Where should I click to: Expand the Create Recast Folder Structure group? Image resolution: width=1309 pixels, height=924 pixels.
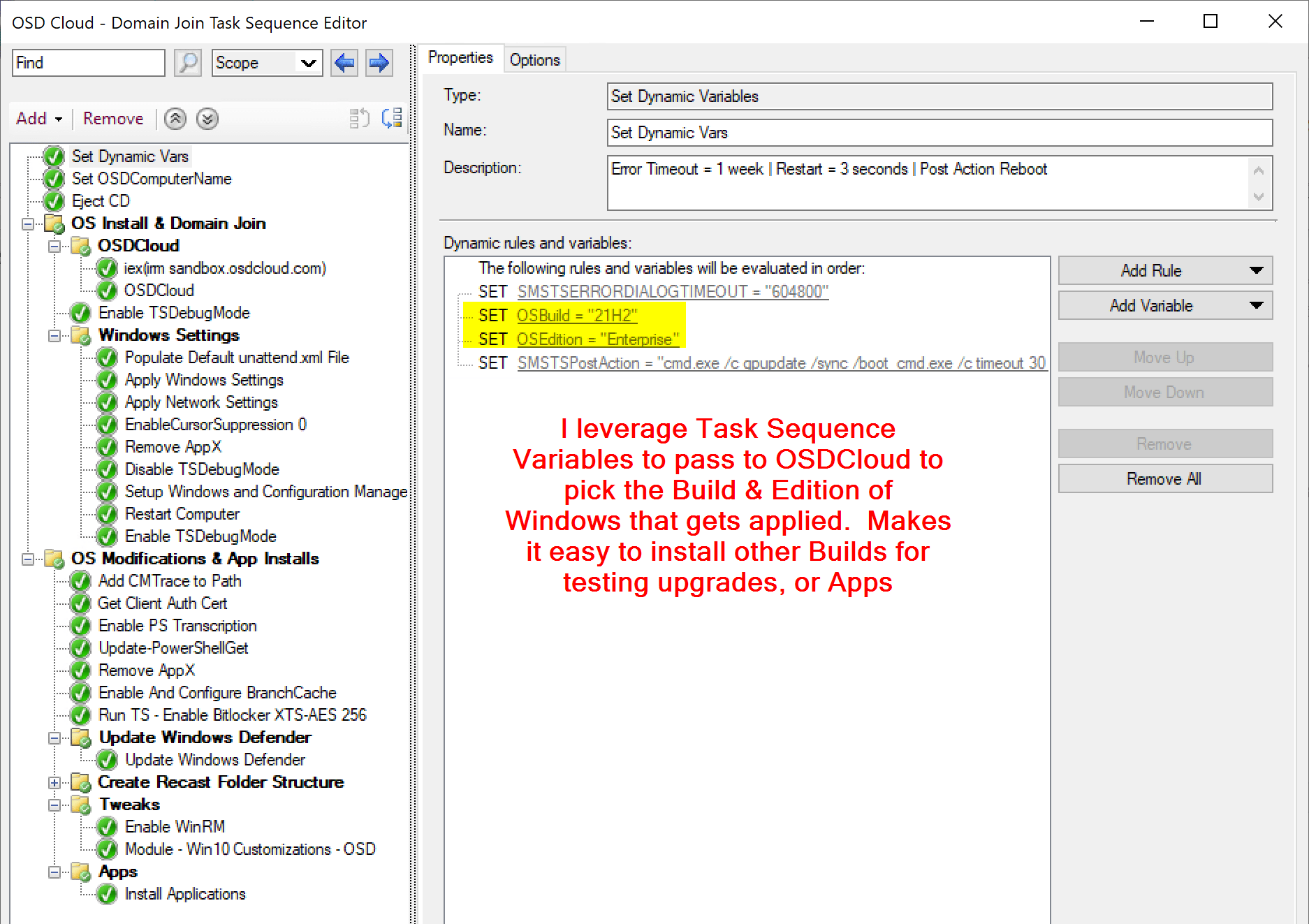click(54, 782)
